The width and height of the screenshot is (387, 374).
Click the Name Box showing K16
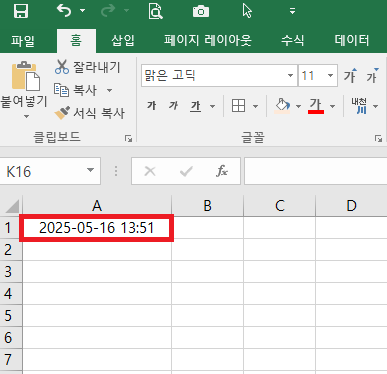[x=42, y=171]
